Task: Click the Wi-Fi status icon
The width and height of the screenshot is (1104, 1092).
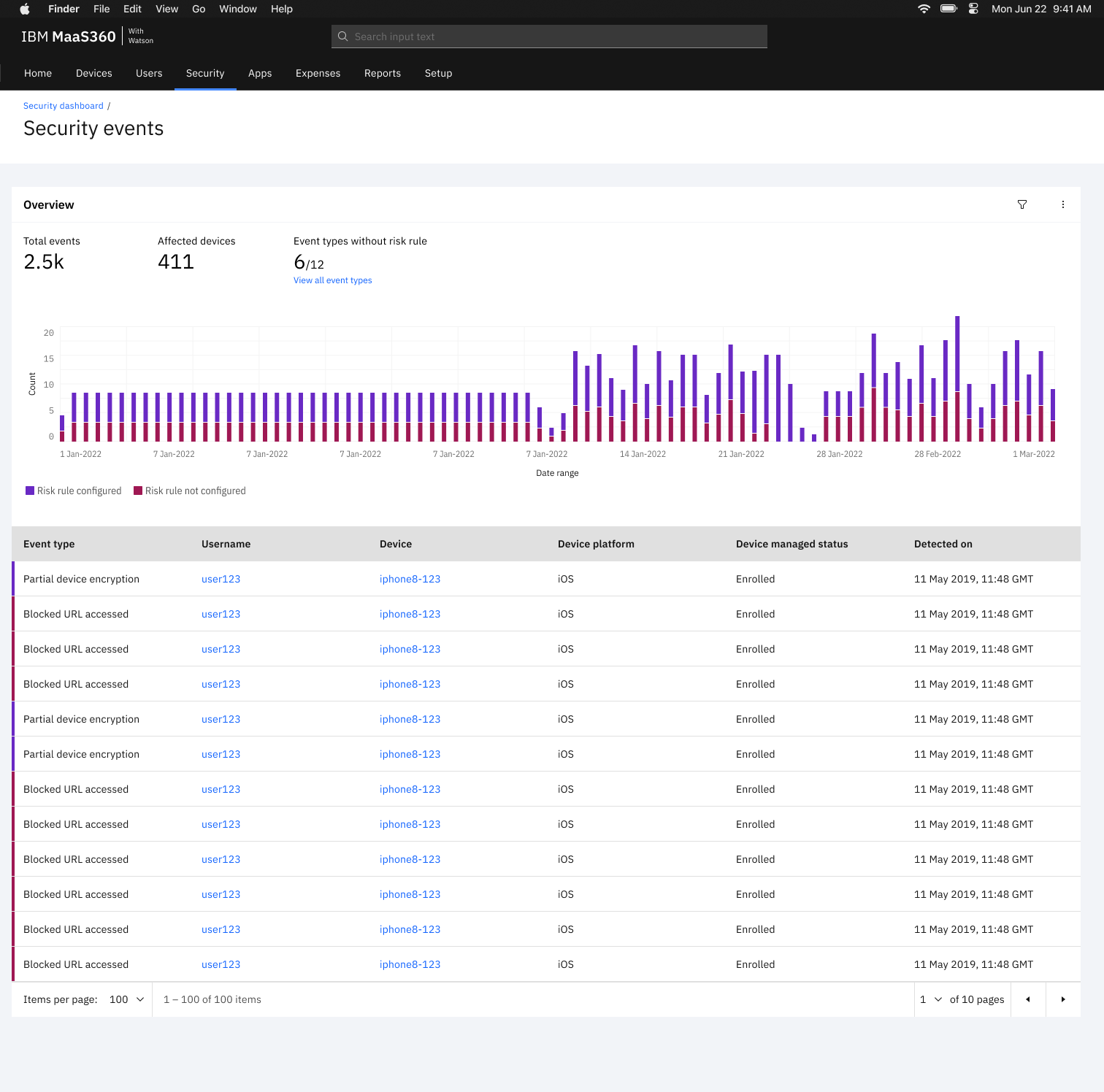Action: 924,9
